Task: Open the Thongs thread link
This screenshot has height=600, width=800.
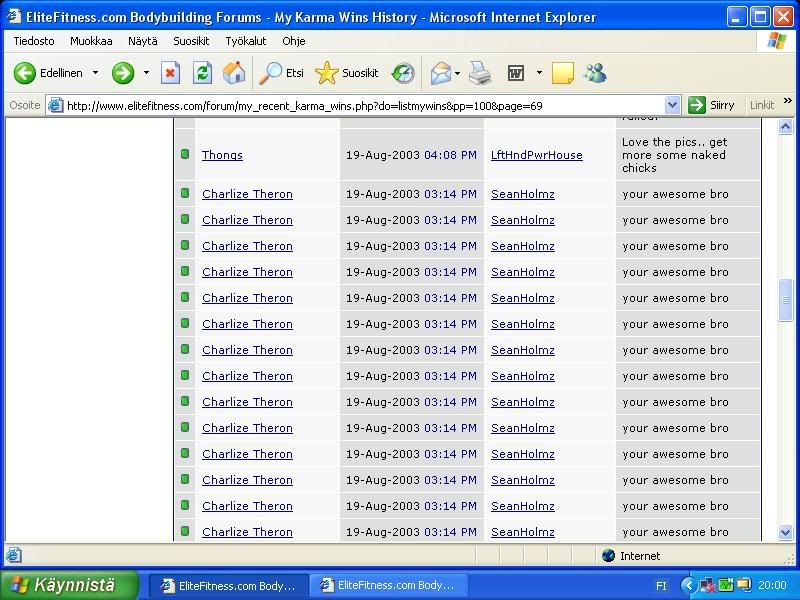Action: 222,155
